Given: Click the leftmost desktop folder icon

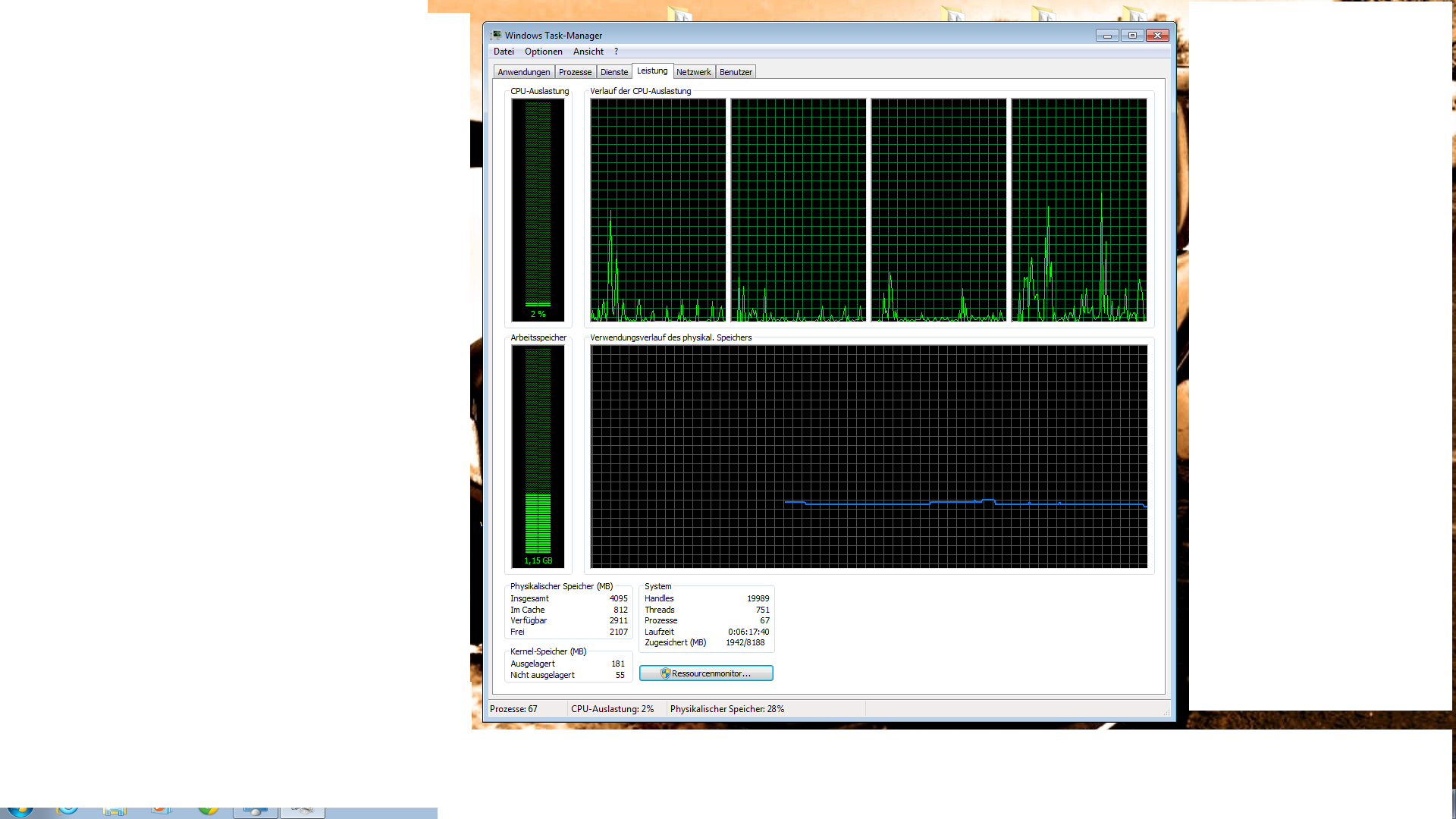Looking at the screenshot, I should (679, 14).
